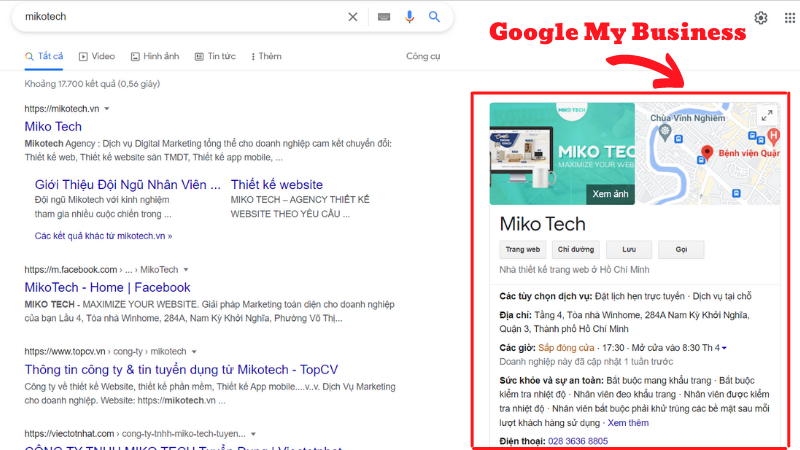Open the on-screen keyboard icon
Viewport: 800px width, 450px height.
coord(384,17)
